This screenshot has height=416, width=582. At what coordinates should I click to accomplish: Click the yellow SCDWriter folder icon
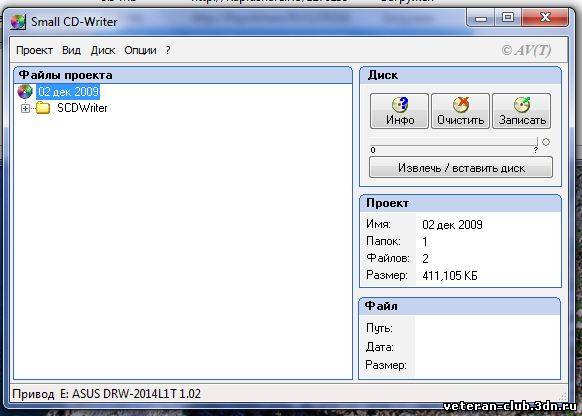point(43,108)
